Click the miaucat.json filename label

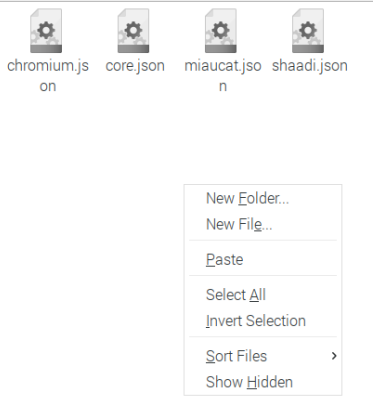(x=223, y=76)
